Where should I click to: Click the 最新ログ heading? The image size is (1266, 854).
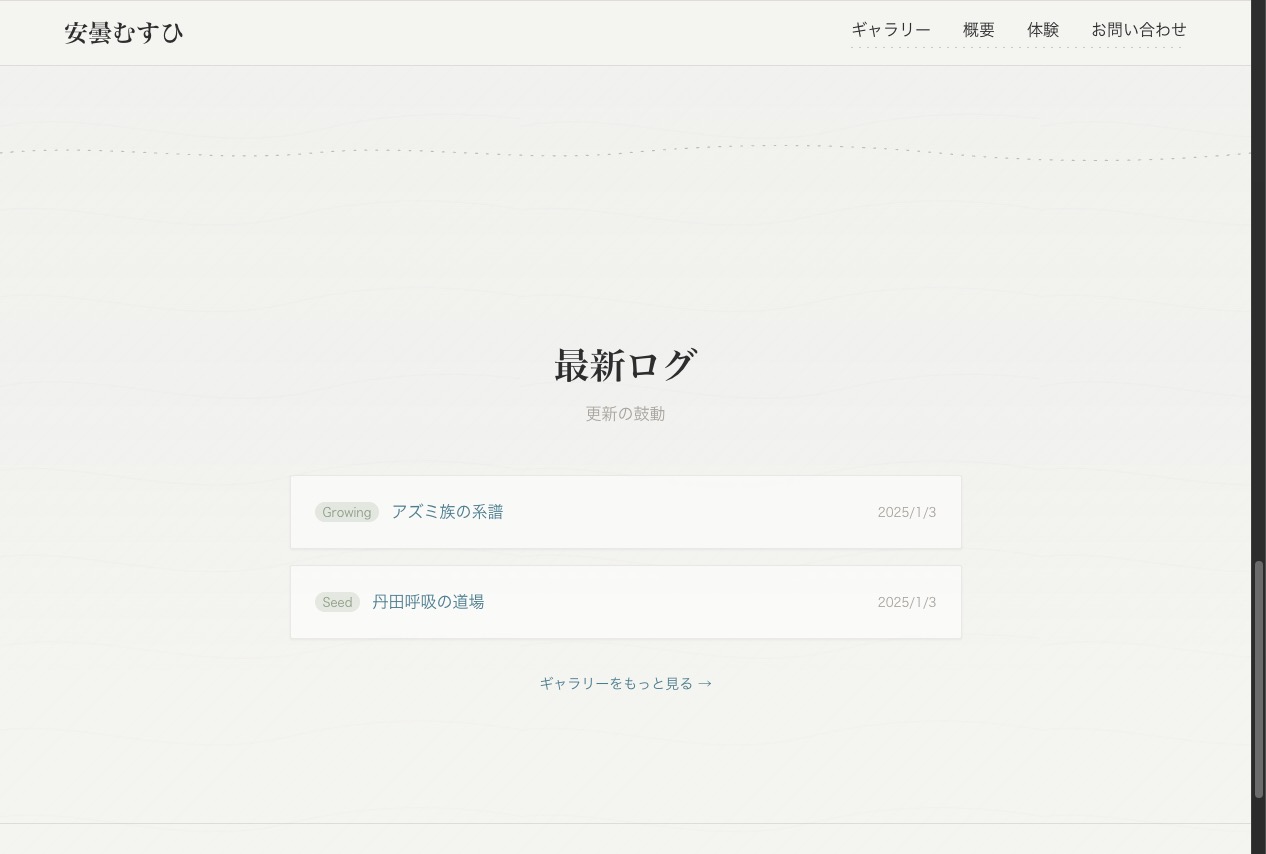625,365
